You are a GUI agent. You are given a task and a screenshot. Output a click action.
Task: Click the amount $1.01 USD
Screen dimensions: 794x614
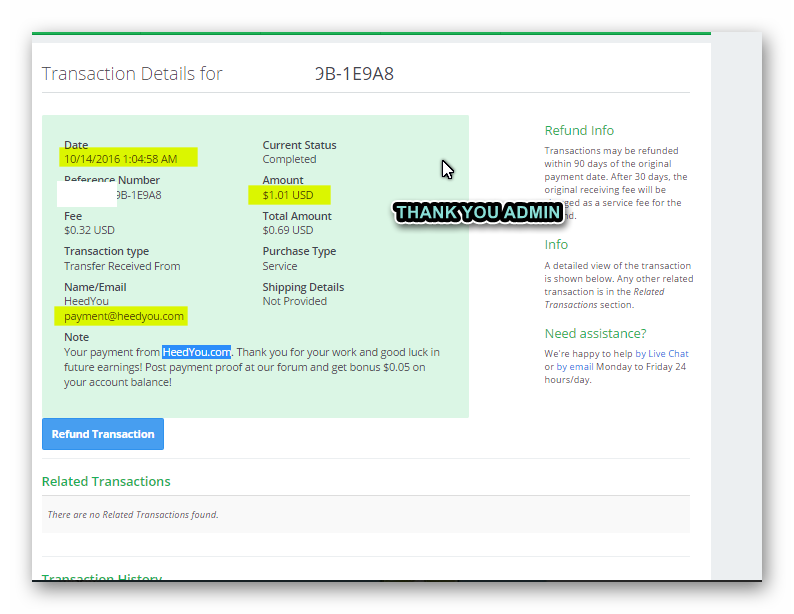click(288, 195)
